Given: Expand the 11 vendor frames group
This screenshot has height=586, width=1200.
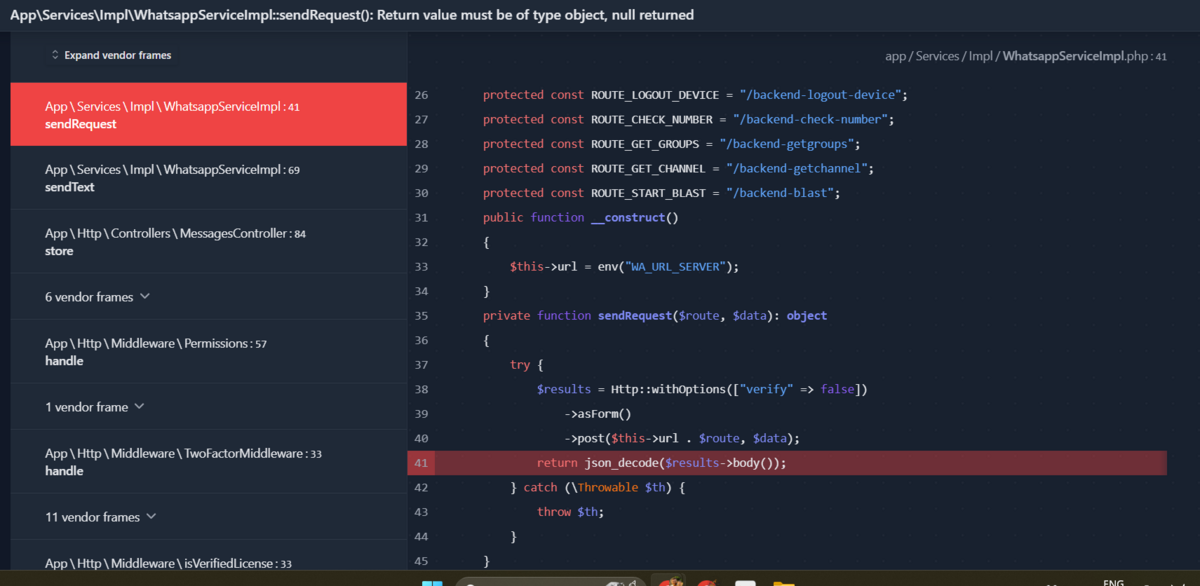Looking at the screenshot, I should click(x=101, y=517).
